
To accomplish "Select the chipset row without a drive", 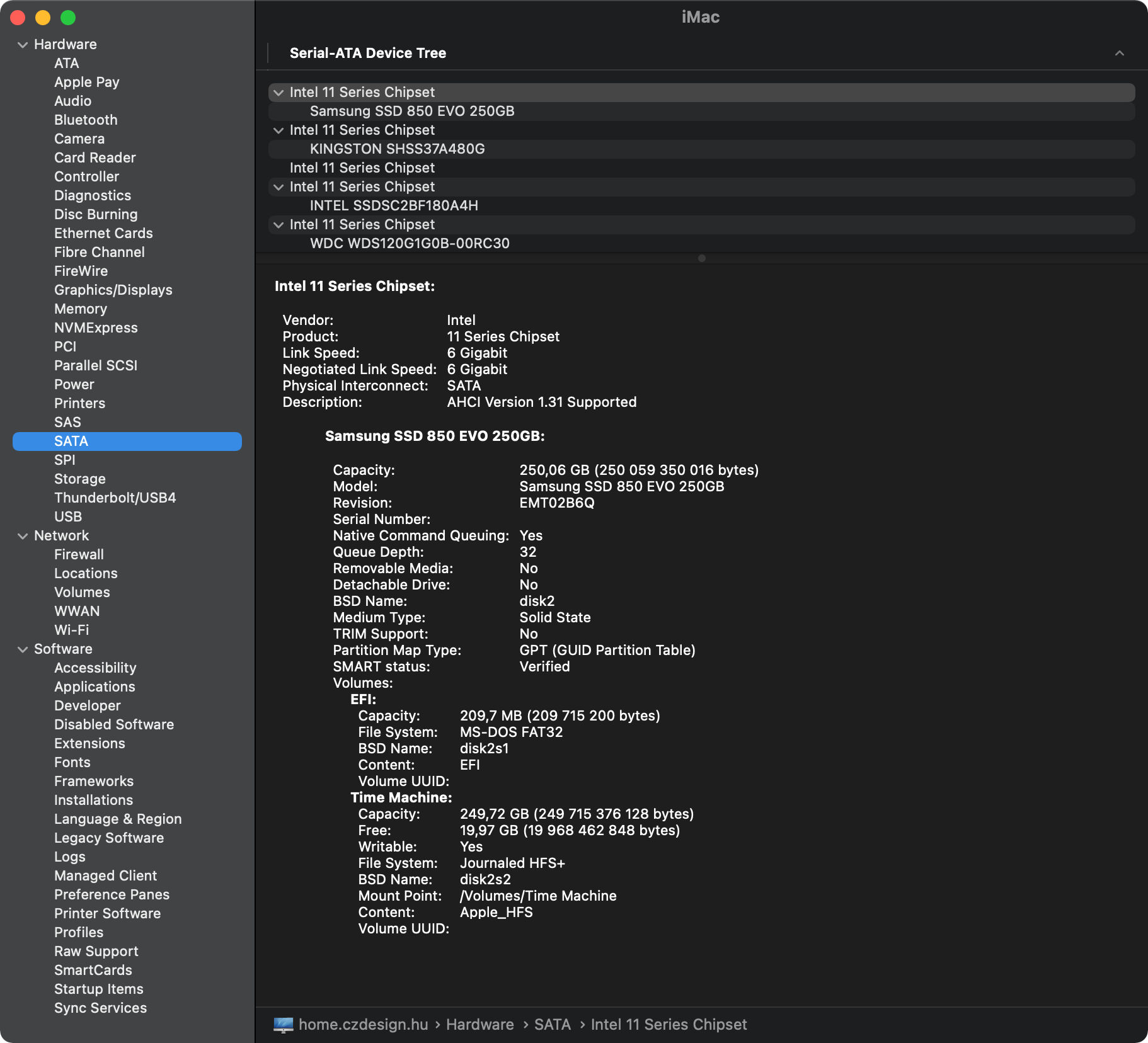I will point(702,168).
